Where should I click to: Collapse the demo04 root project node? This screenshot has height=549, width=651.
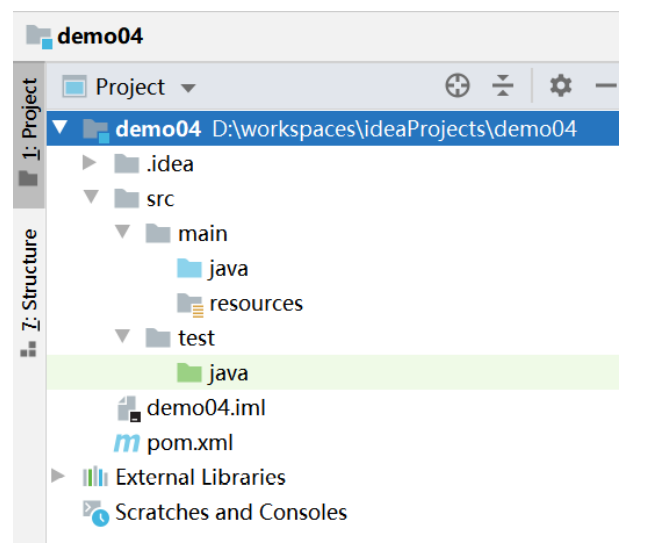point(60,127)
